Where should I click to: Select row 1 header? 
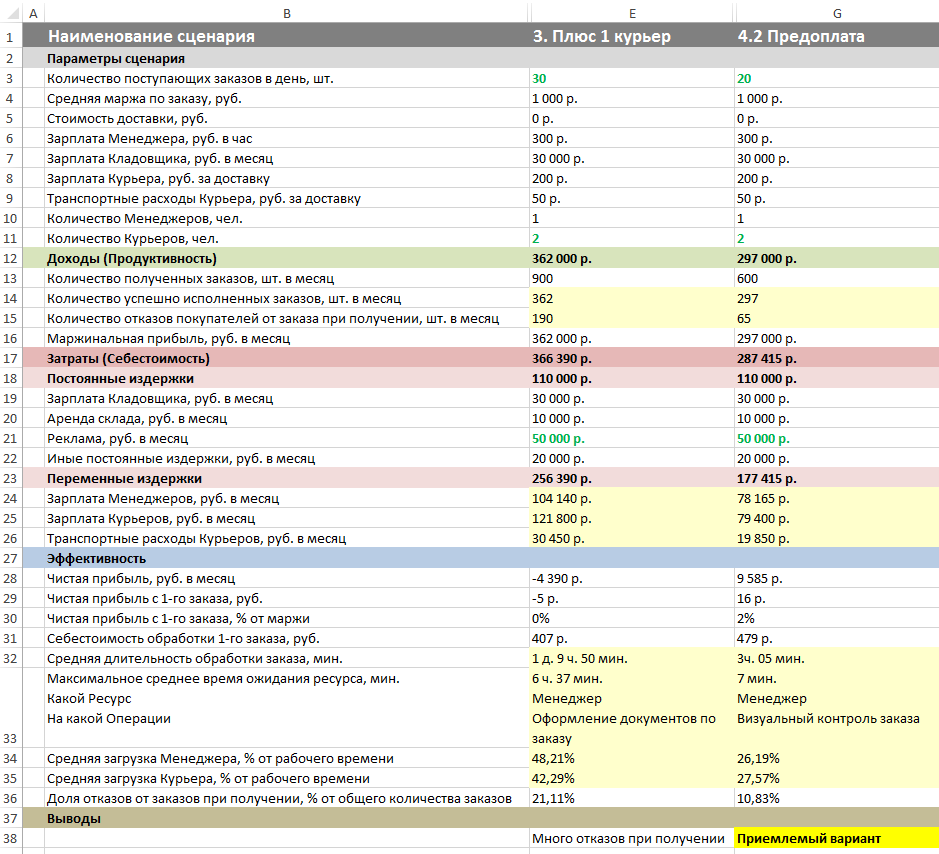[x=11, y=37]
